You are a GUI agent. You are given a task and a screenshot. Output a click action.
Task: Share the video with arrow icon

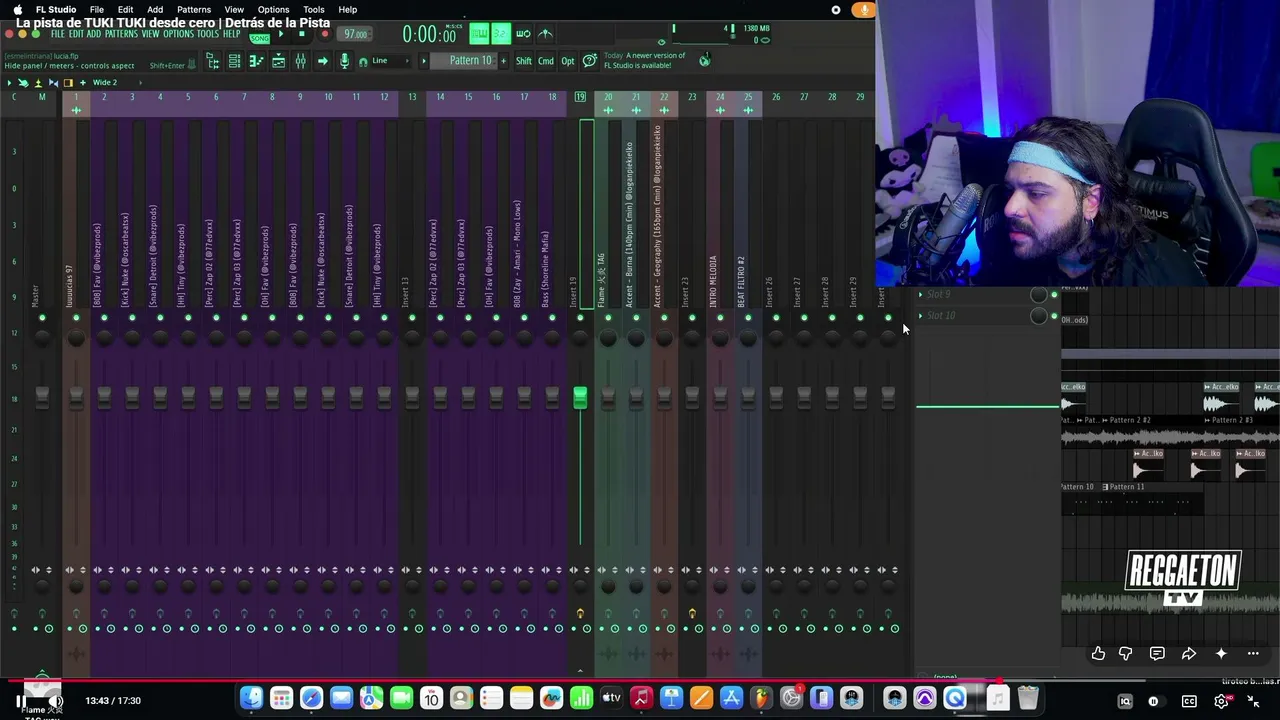click(1189, 654)
